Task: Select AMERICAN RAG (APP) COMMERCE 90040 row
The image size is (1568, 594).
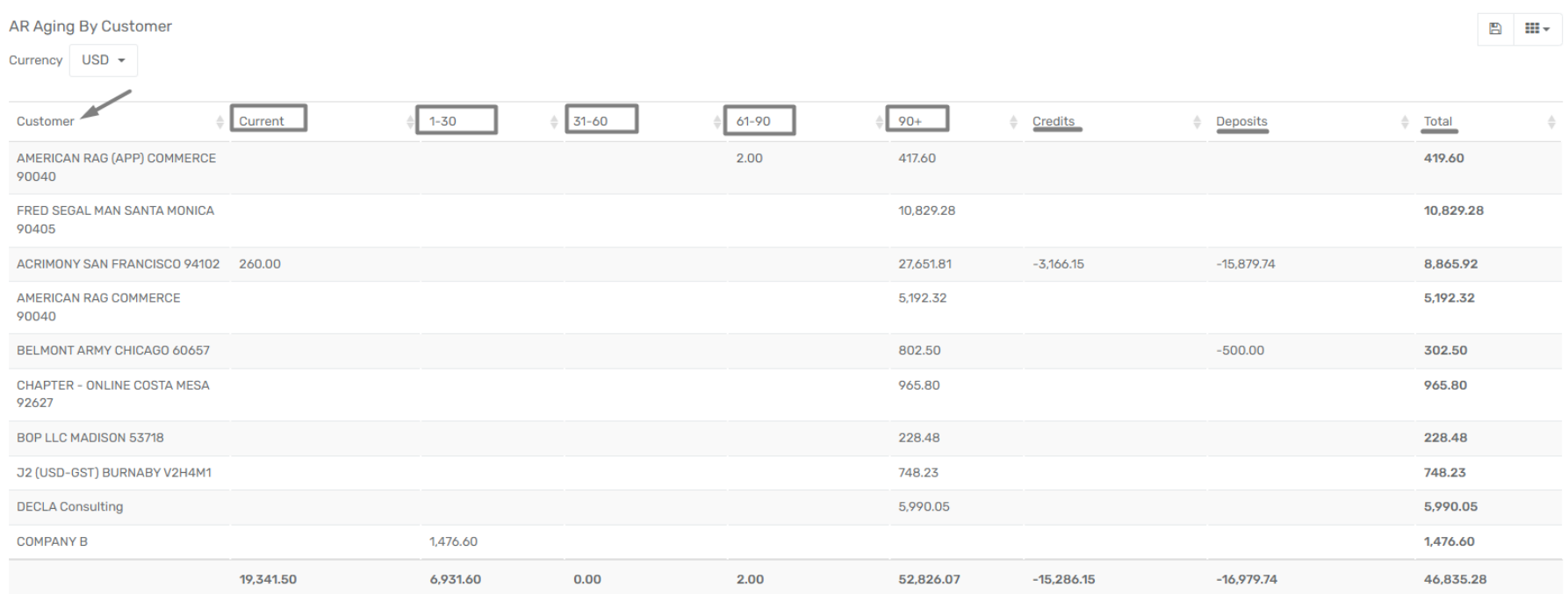Action: [x=785, y=168]
